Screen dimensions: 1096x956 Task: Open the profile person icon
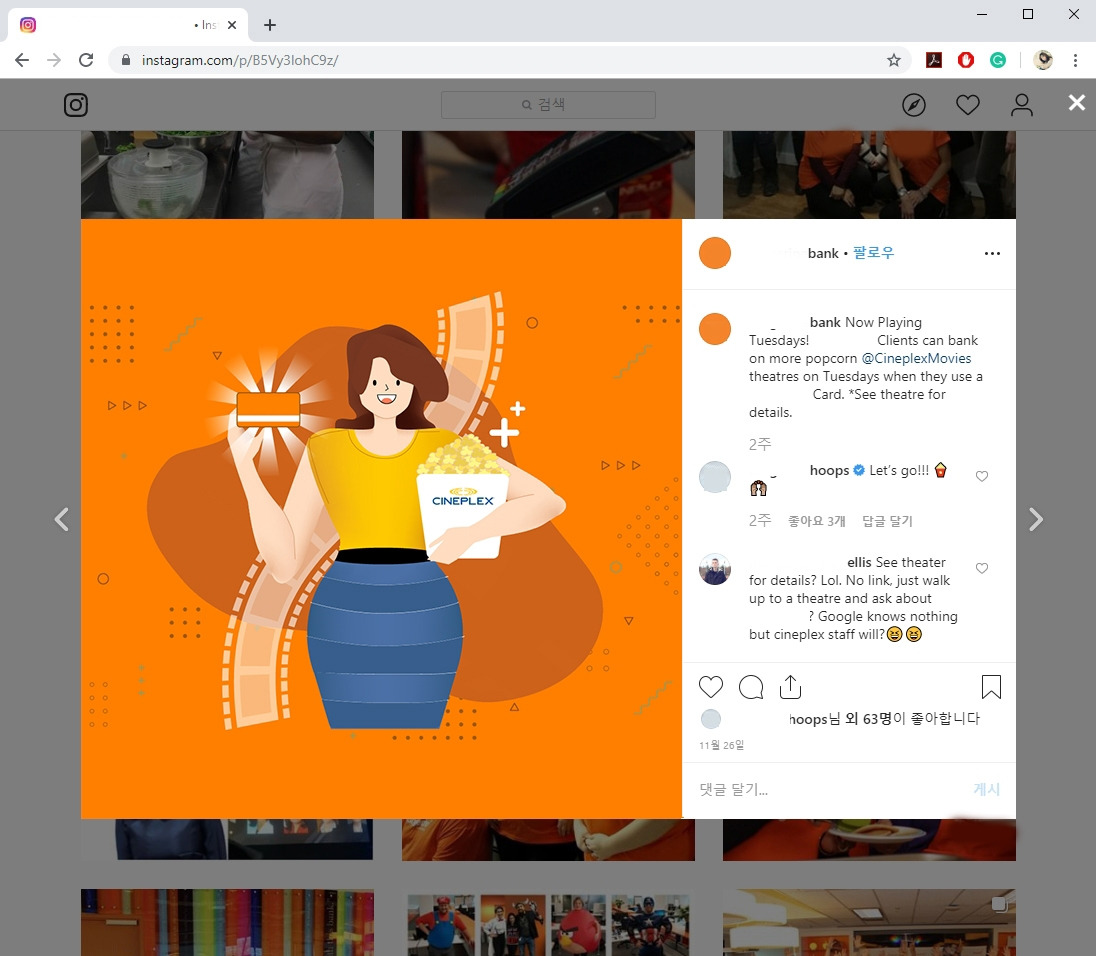pos(1021,105)
